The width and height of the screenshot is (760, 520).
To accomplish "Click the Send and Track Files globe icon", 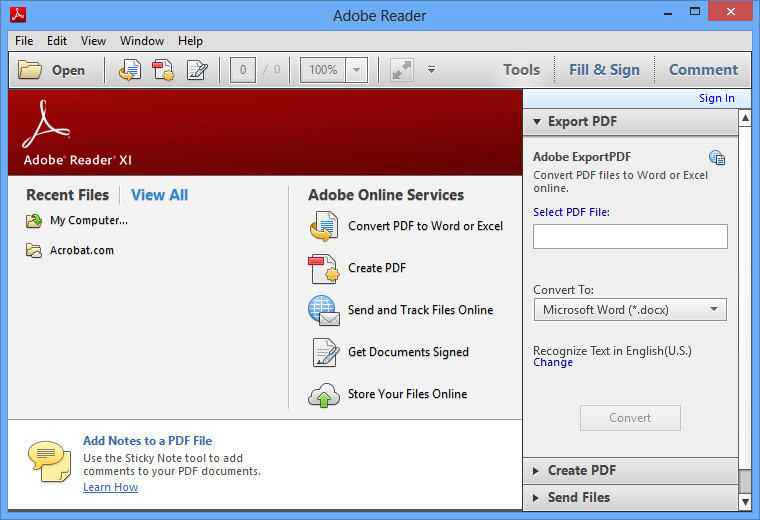I will tap(324, 310).
